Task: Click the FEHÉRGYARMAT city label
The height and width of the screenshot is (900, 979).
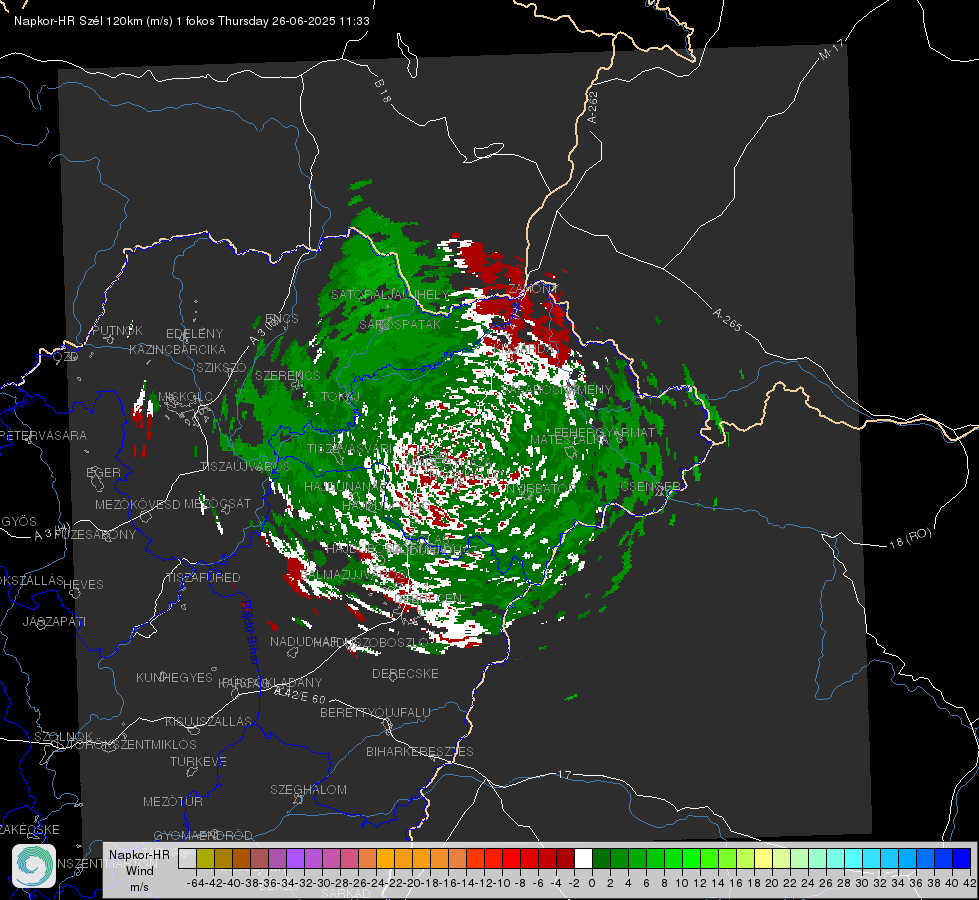Action: click(605, 432)
